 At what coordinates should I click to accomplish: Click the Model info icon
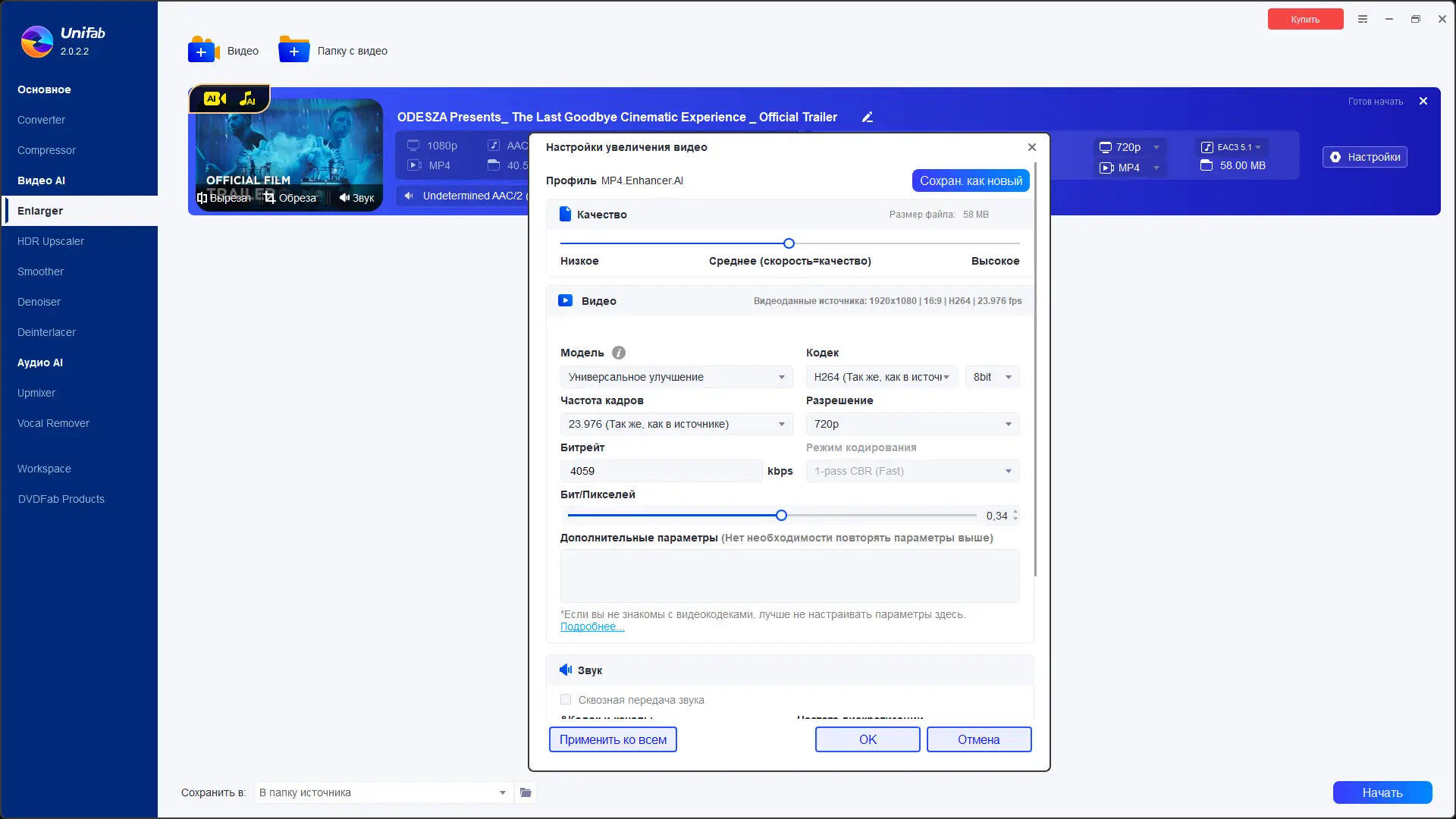pos(619,353)
